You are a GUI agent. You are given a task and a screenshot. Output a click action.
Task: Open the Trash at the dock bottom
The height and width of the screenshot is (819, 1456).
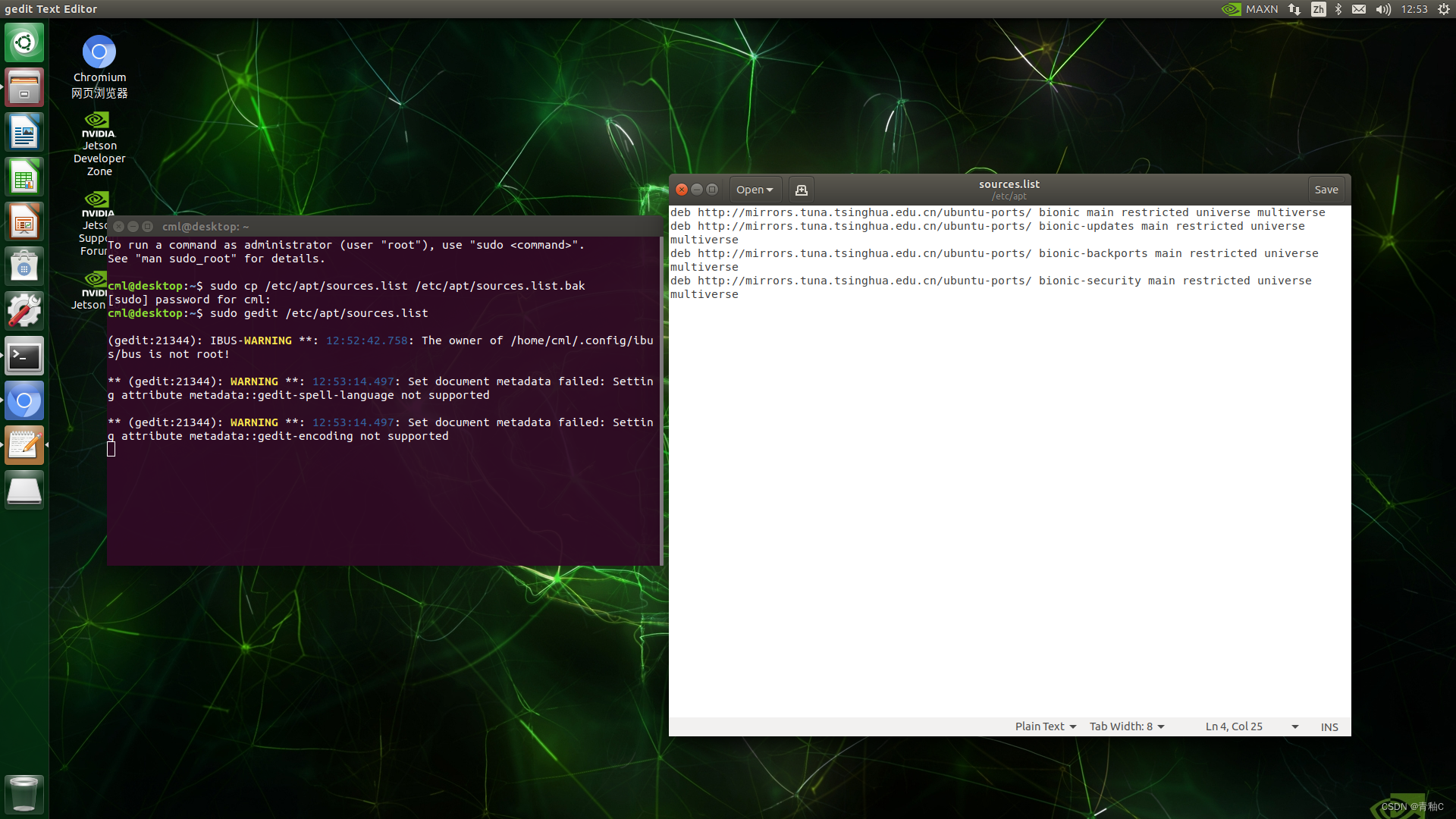pyautogui.click(x=24, y=793)
